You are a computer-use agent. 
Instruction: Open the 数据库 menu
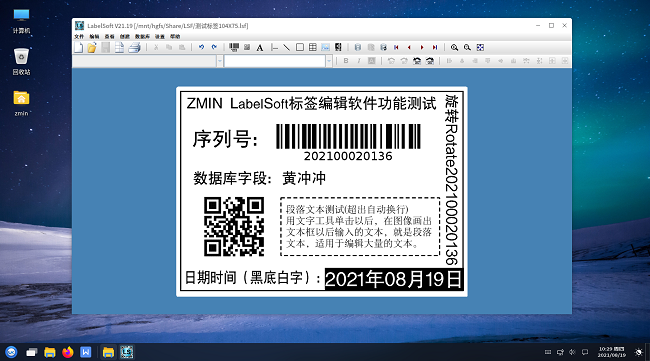pos(142,36)
